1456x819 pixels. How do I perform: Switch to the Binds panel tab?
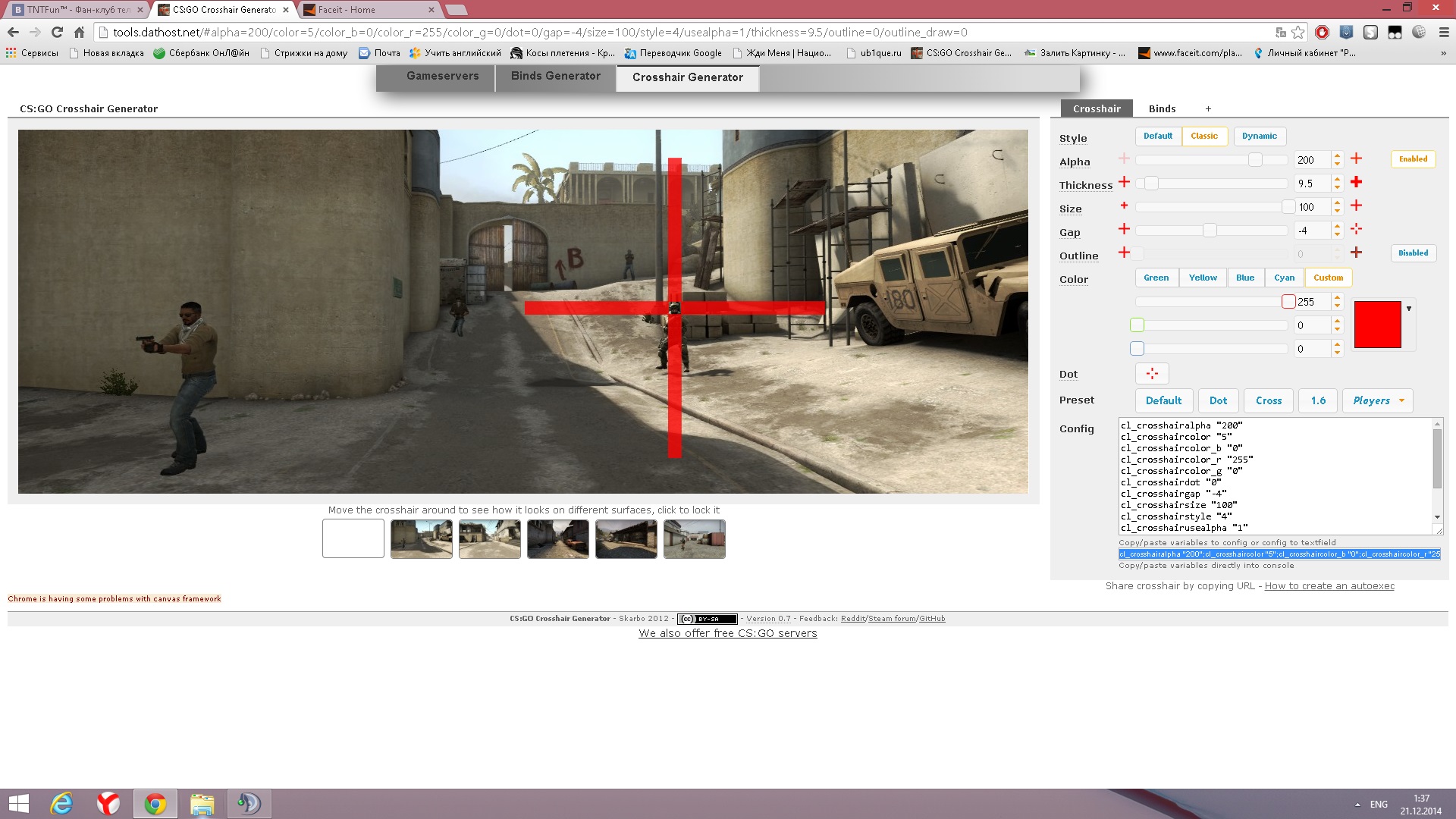(x=1162, y=109)
